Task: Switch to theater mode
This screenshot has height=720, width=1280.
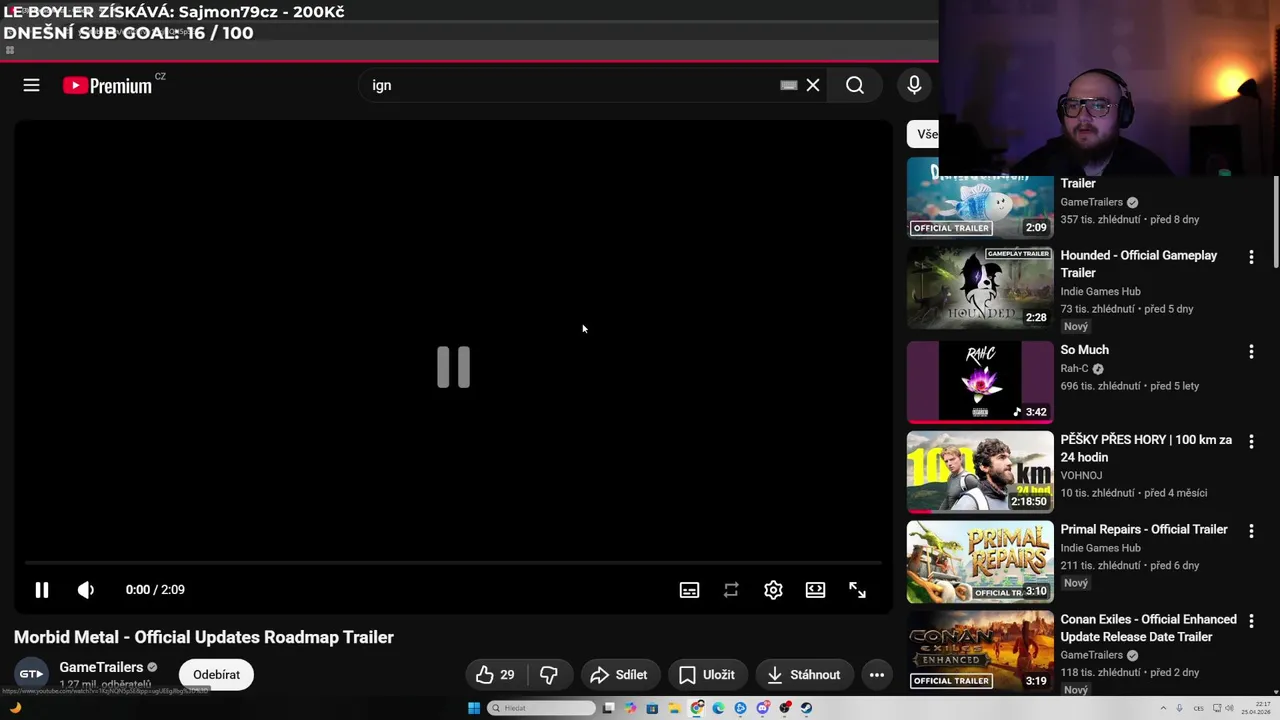Action: 815,590
